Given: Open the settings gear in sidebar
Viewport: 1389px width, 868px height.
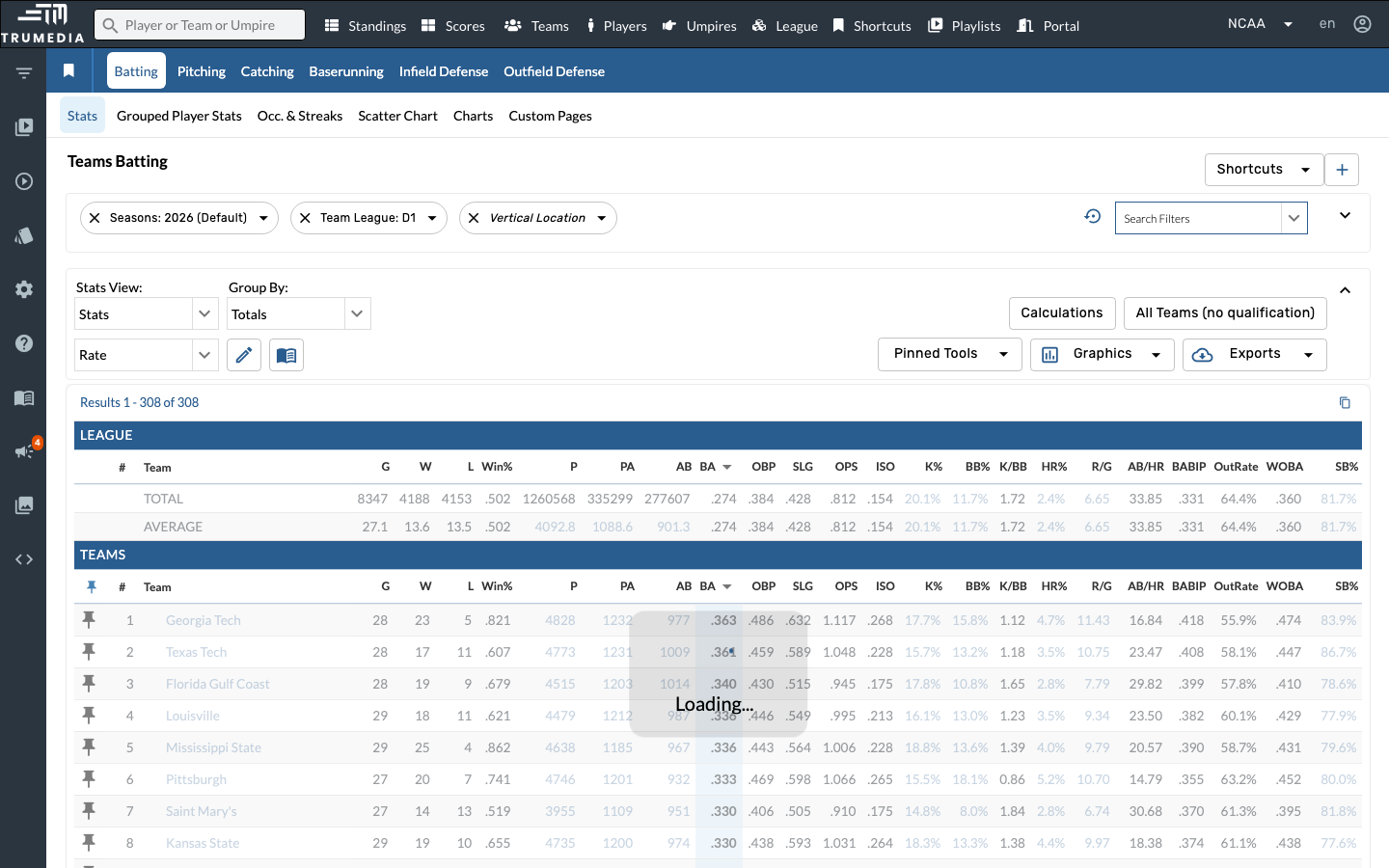Looking at the screenshot, I should click(24, 289).
